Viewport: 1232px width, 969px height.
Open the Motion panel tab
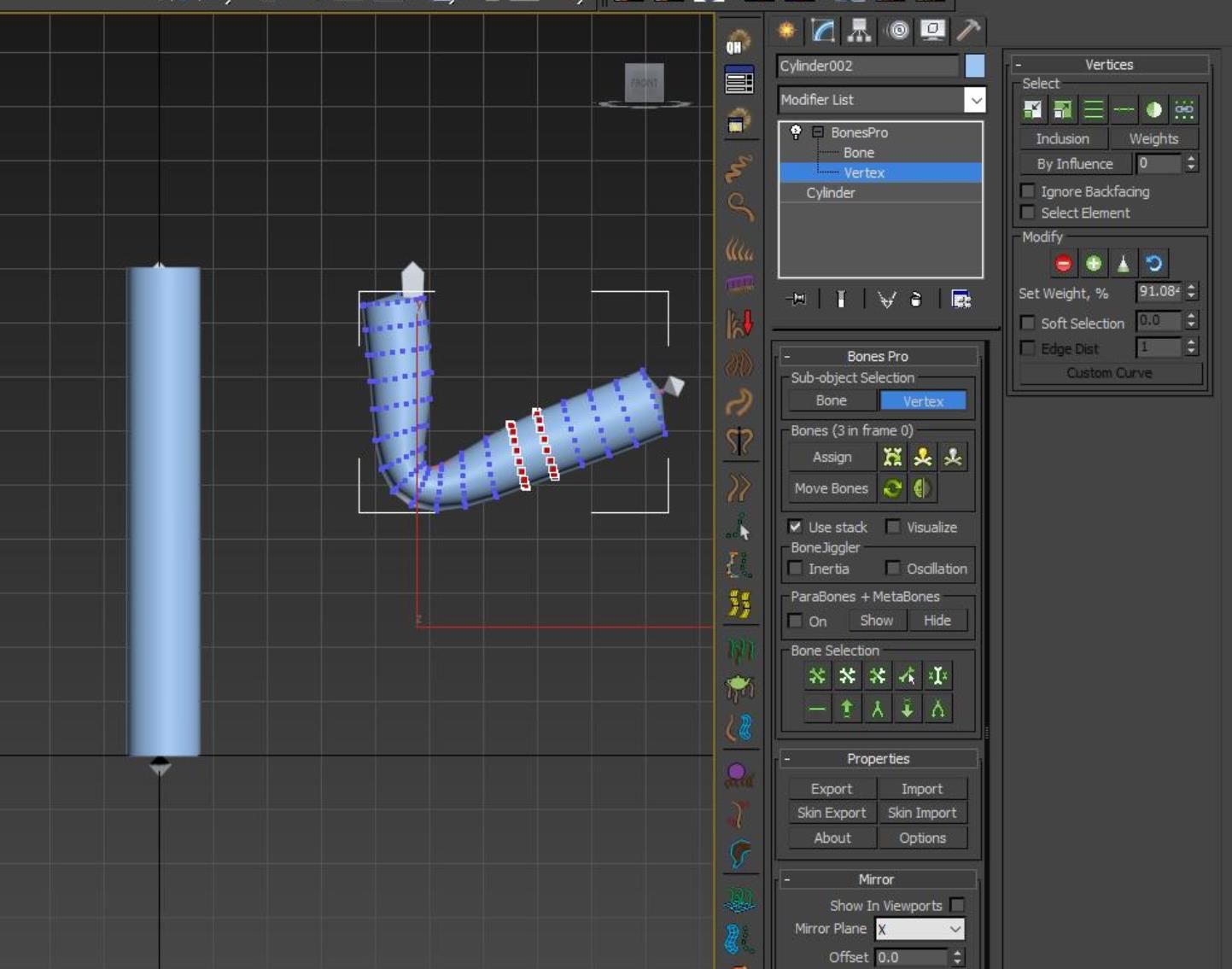point(897,31)
